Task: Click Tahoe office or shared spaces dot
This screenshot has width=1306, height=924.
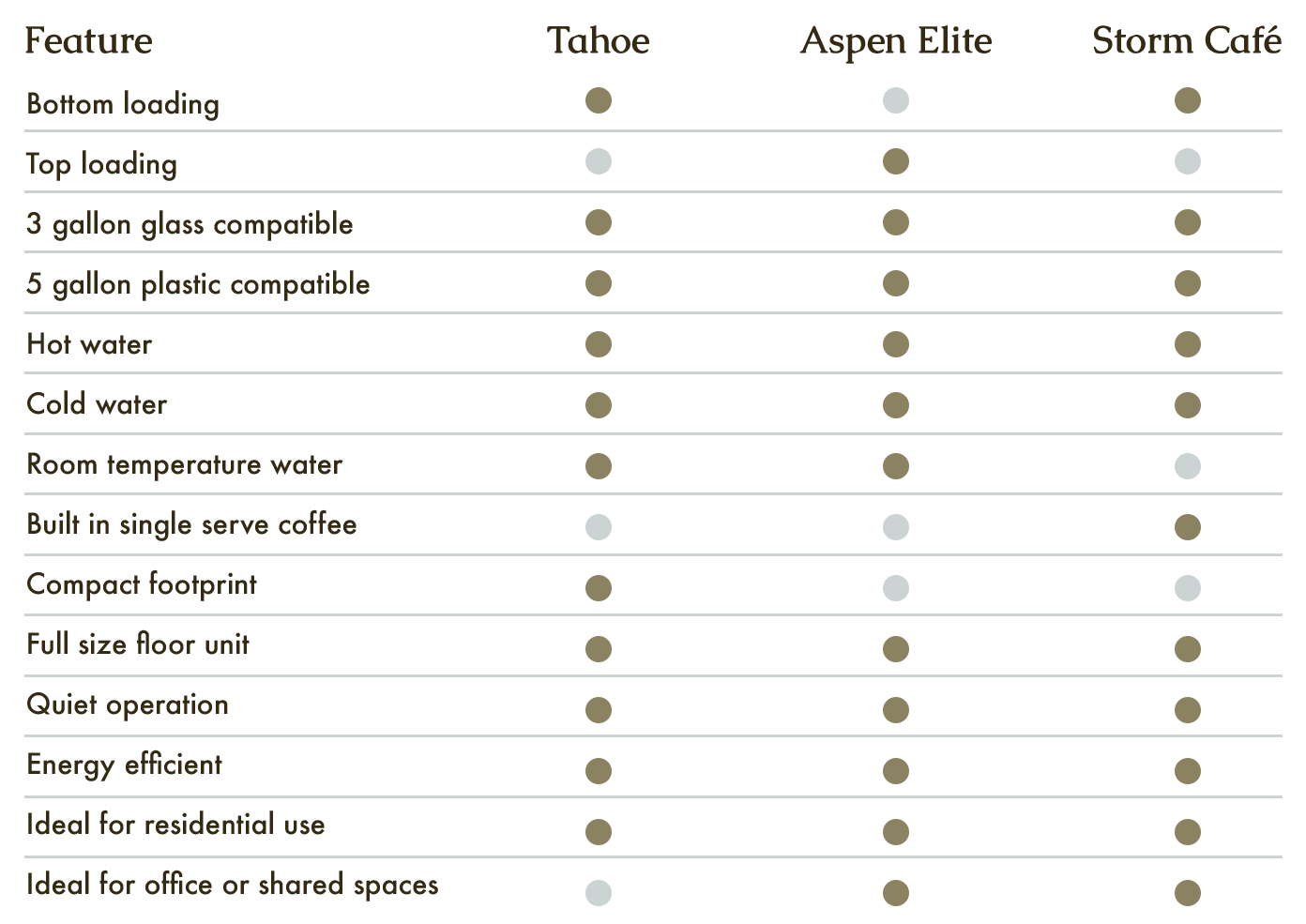Action: click(599, 893)
